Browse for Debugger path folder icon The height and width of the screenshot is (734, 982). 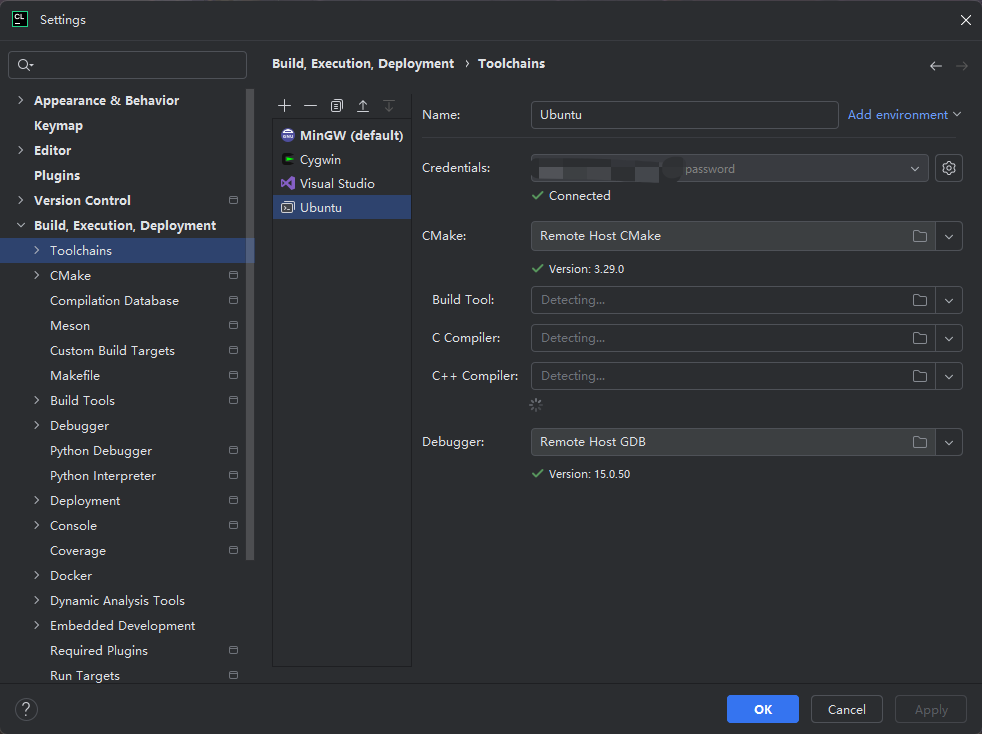click(x=919, y=442)
